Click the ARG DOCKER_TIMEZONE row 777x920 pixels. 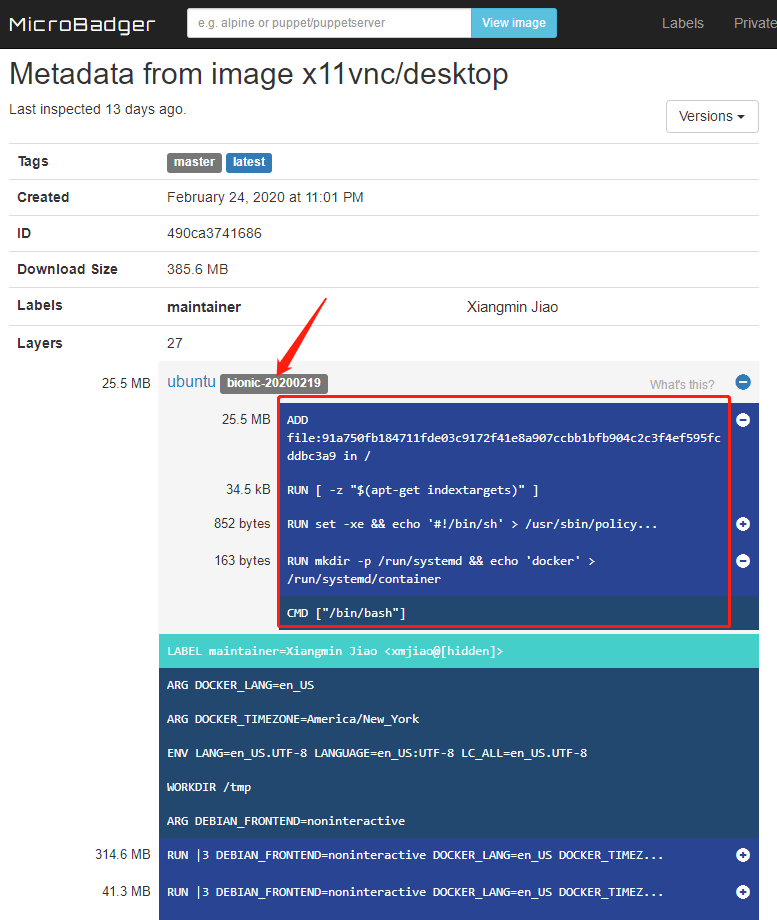point(458,719)
